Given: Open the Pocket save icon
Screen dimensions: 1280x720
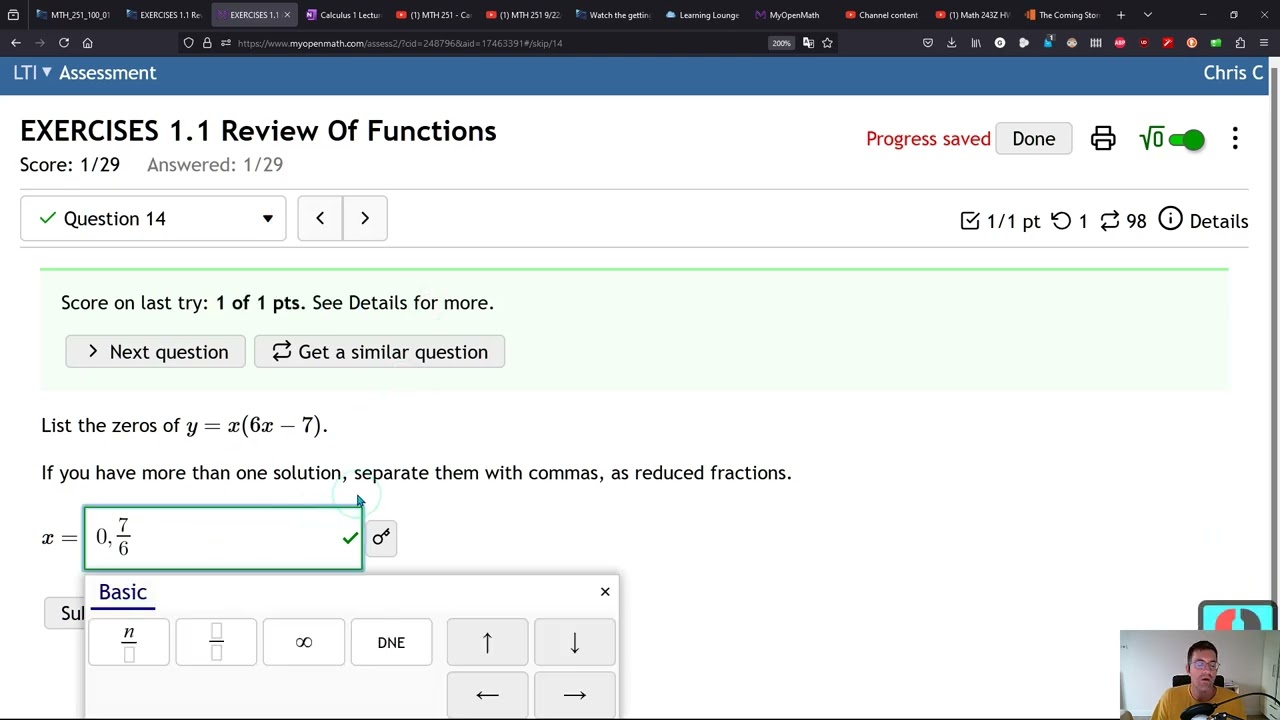Looking at the screenshot, I should (928, 43).
